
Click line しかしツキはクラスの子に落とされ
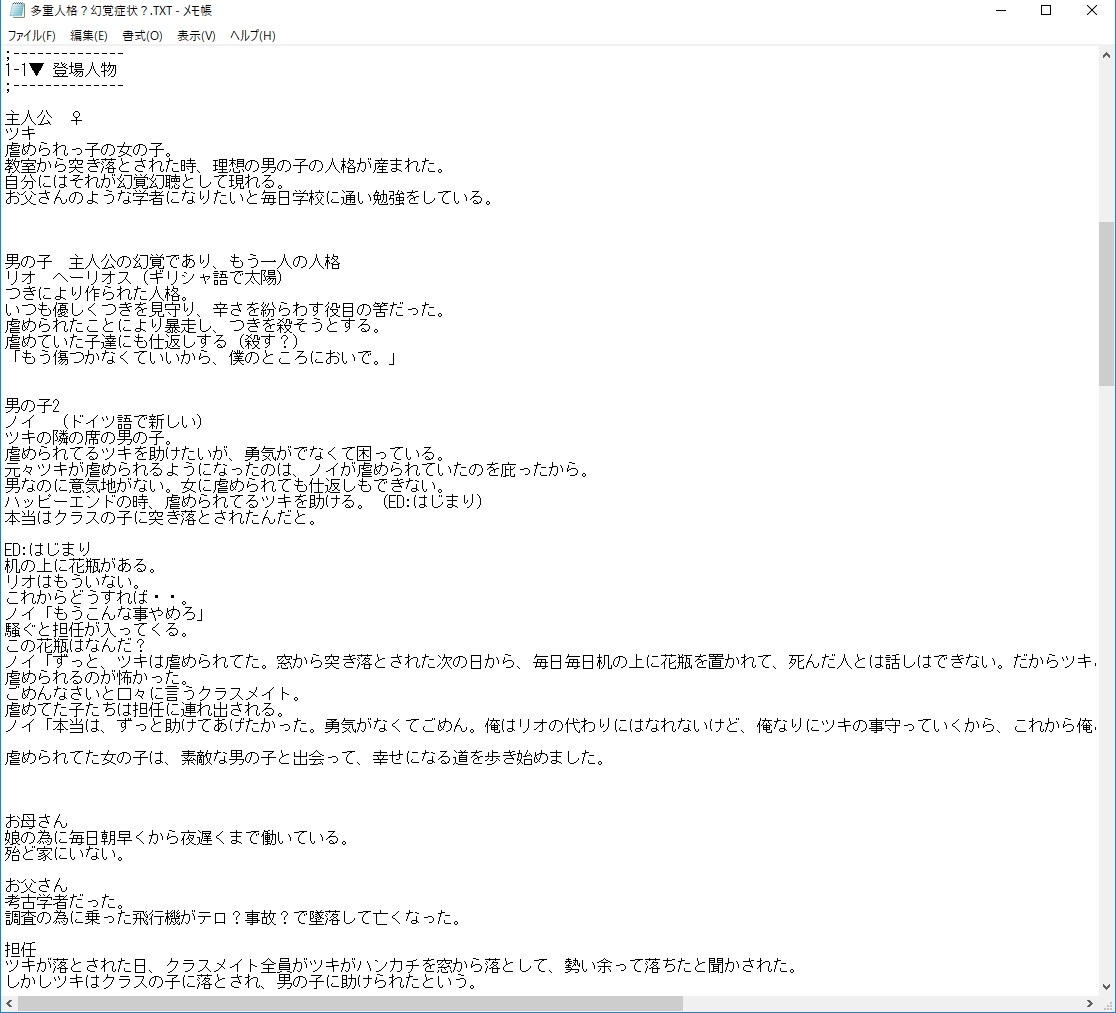(x=242, y=982)
